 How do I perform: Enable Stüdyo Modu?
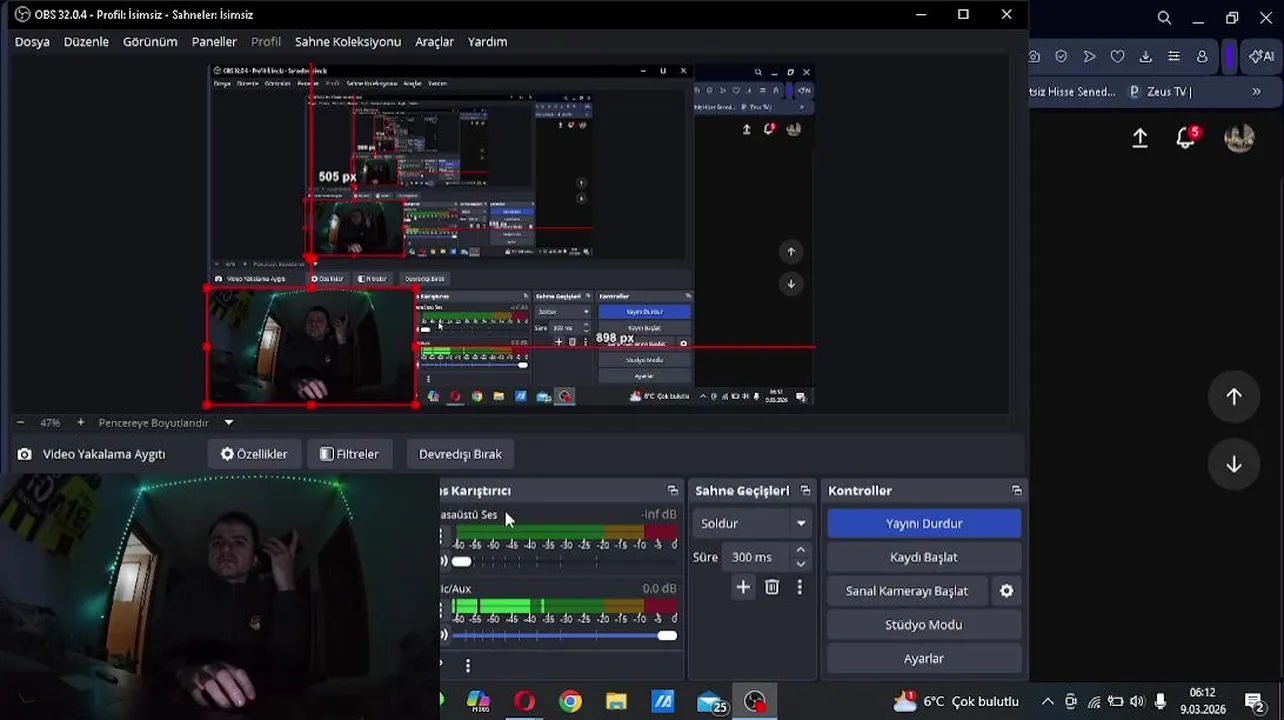pos(924,625)
